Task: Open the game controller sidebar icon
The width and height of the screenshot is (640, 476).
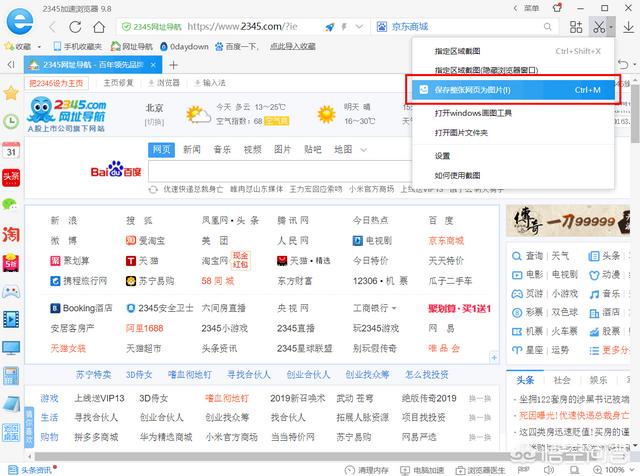Action: tap(11, 291)
